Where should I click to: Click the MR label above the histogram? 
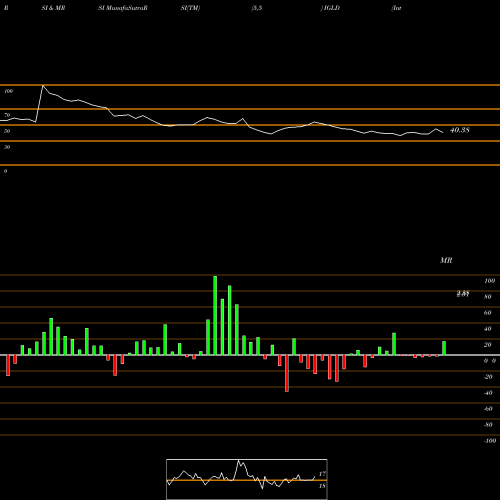(x=446, y=260)
